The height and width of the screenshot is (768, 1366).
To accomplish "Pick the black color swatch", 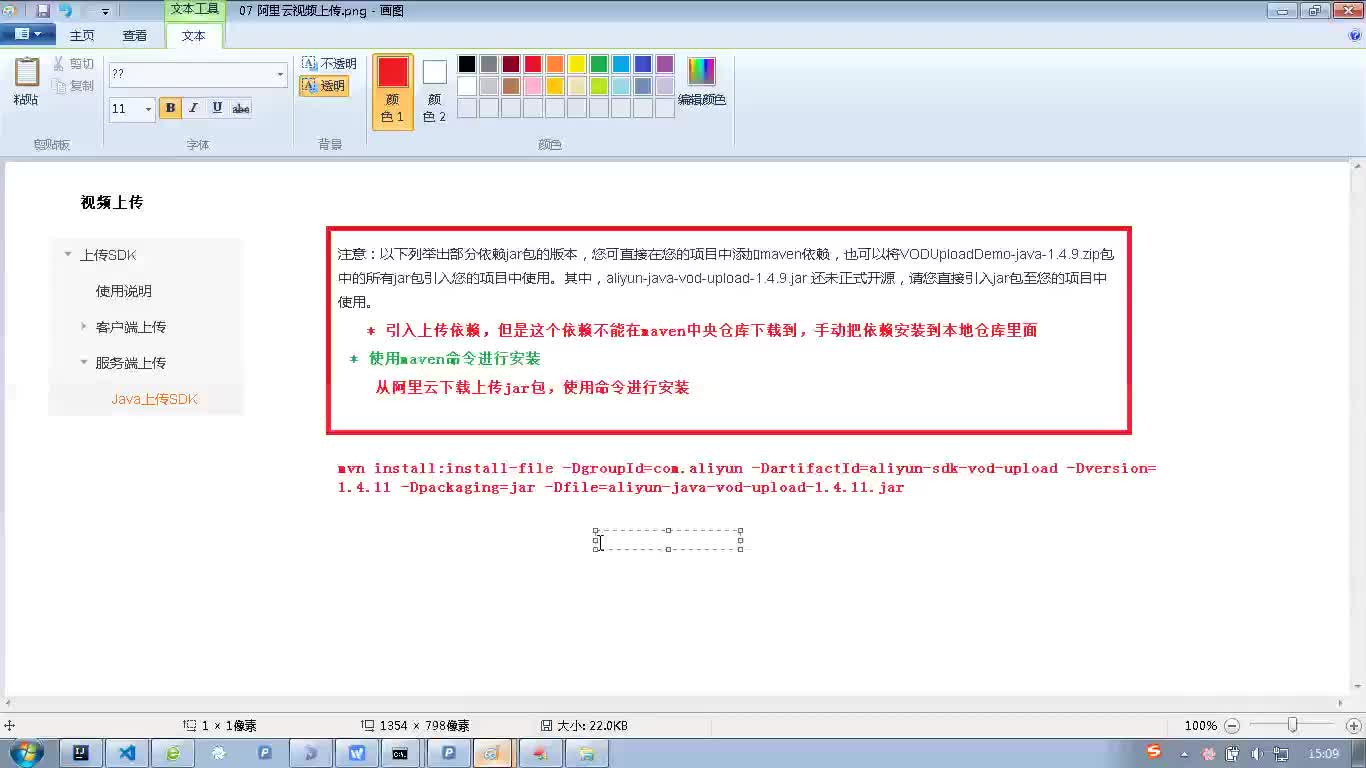I will (467, 64).
